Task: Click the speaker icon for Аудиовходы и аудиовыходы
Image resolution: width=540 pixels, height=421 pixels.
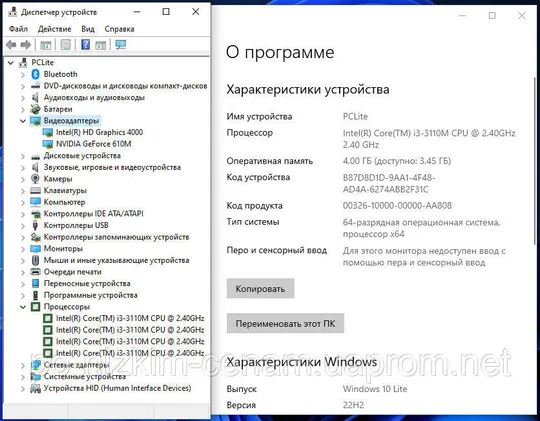Action: (35, 97)
